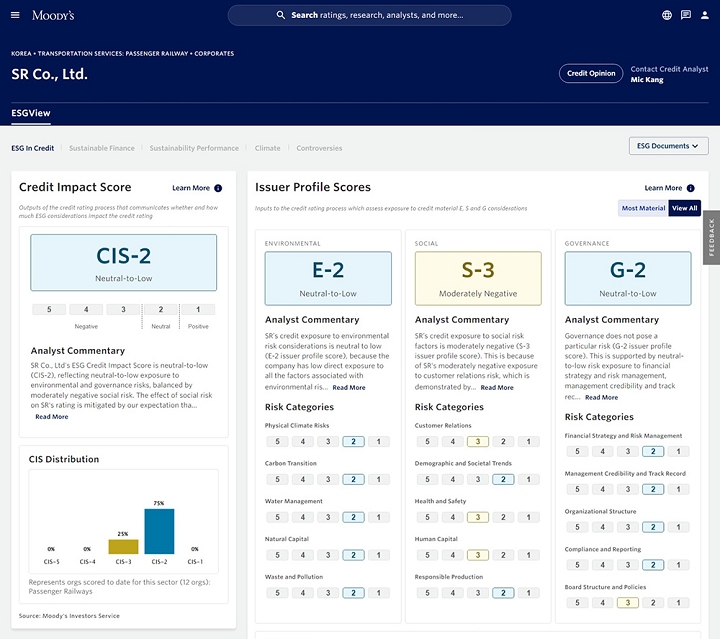
Task: Switch to View All scores
Action: 685,208
